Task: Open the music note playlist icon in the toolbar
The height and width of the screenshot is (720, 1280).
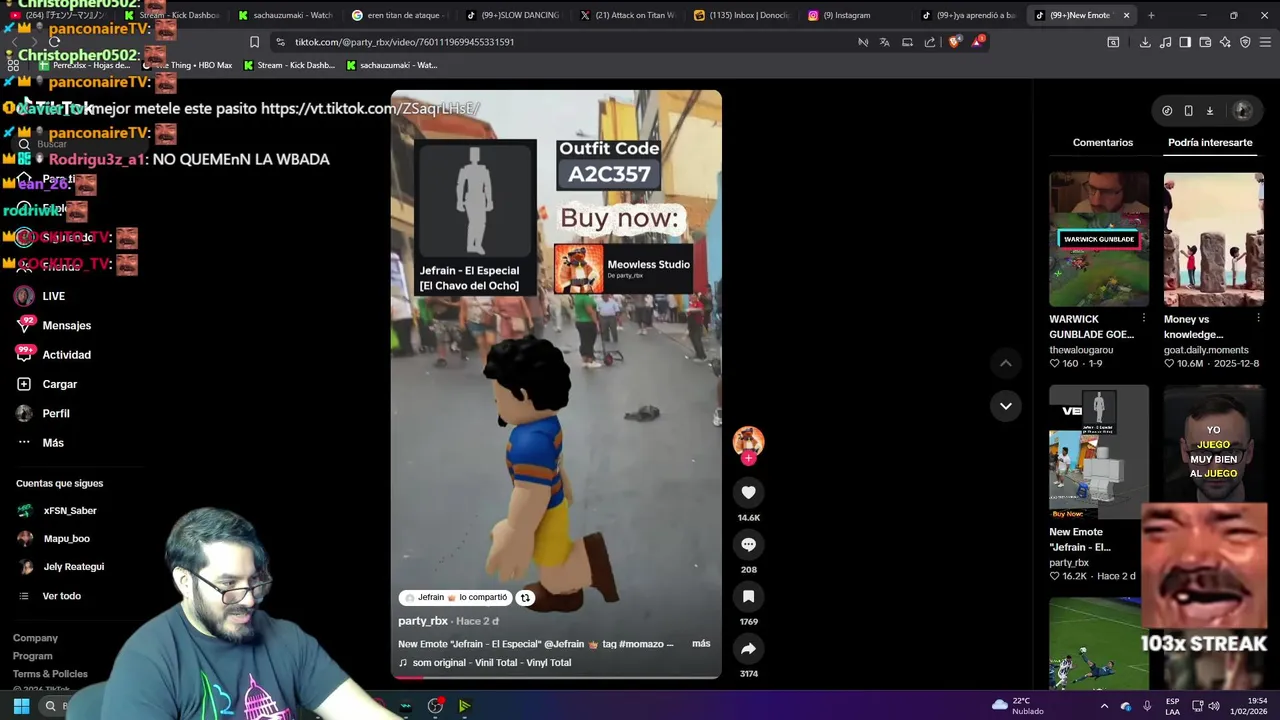Action: pyautogui.click(x=1165, y=42)
